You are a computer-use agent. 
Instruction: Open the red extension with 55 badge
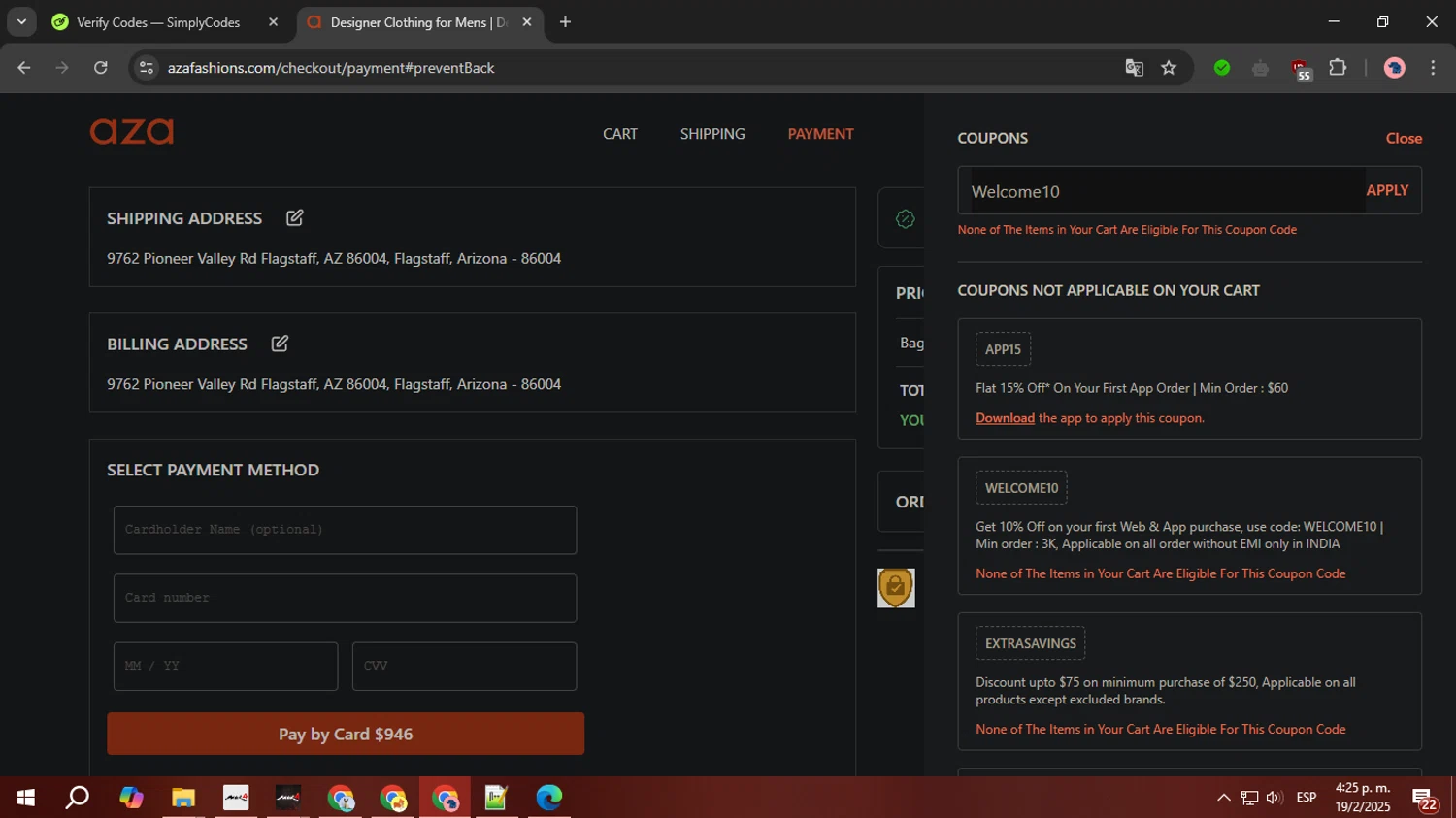(x=1300, y=69)
